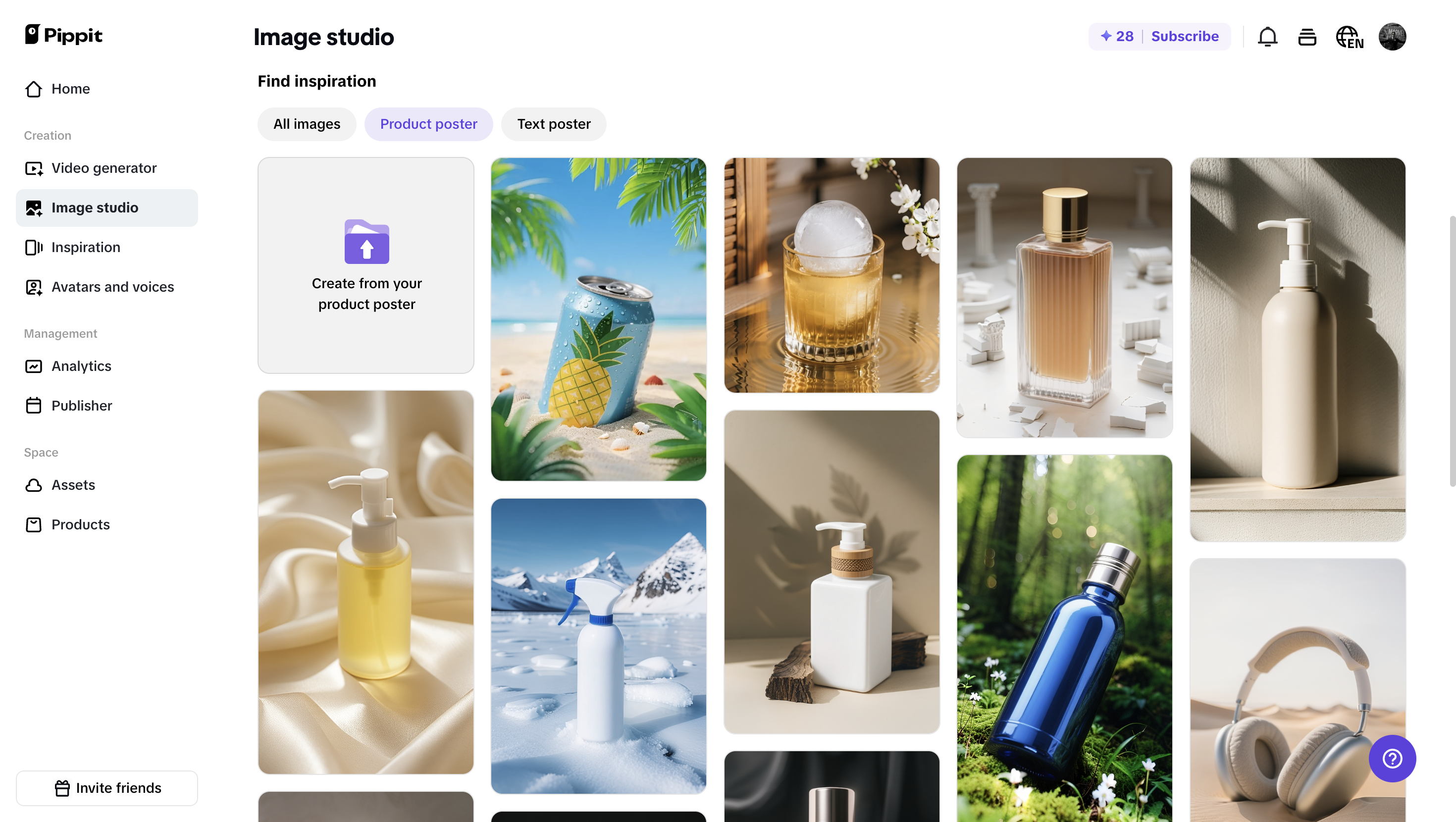Viewport: 1456px width, 822px height.
Task: Click the Pippit logo
Action: click(x=63, y=35)
